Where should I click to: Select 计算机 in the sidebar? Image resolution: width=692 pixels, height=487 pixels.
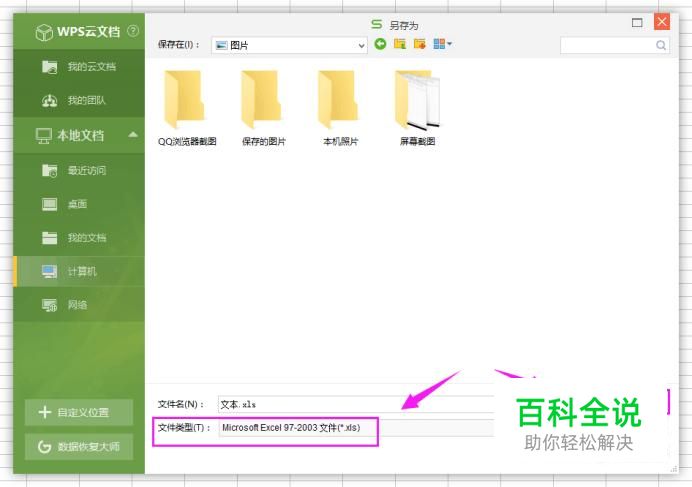[x=79, y=271]
